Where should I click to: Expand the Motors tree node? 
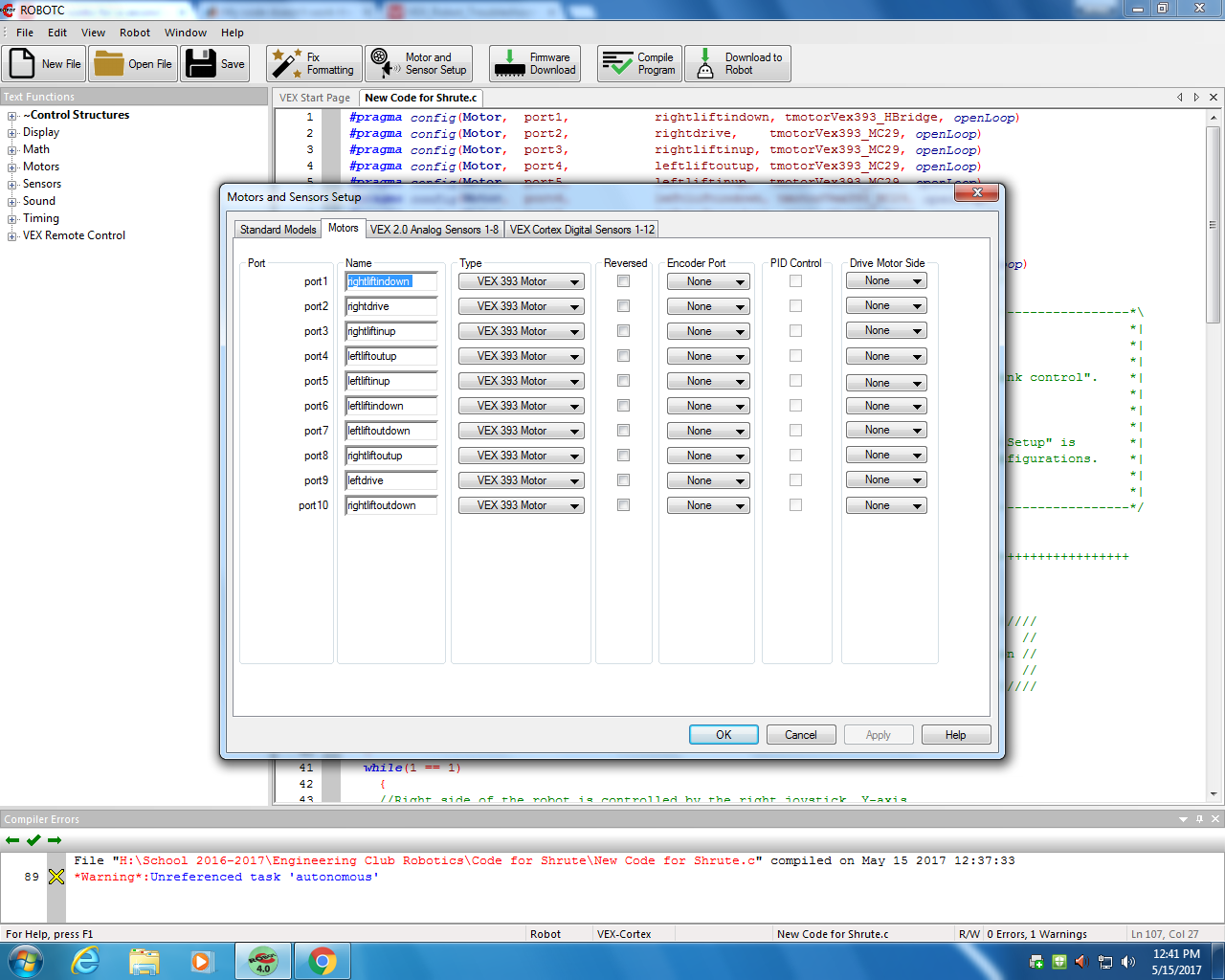tap(12, 167)
